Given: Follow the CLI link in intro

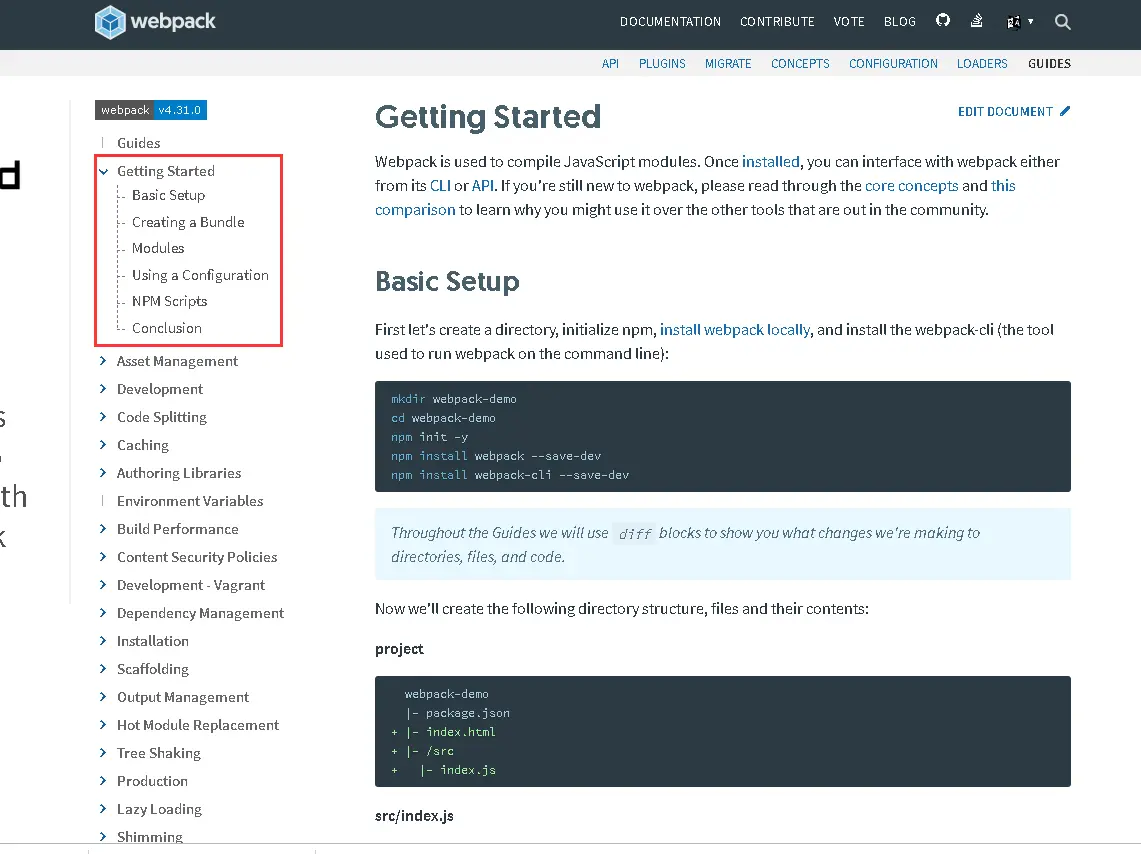Looking at the screenshot, I should click(x=440, y=185).
